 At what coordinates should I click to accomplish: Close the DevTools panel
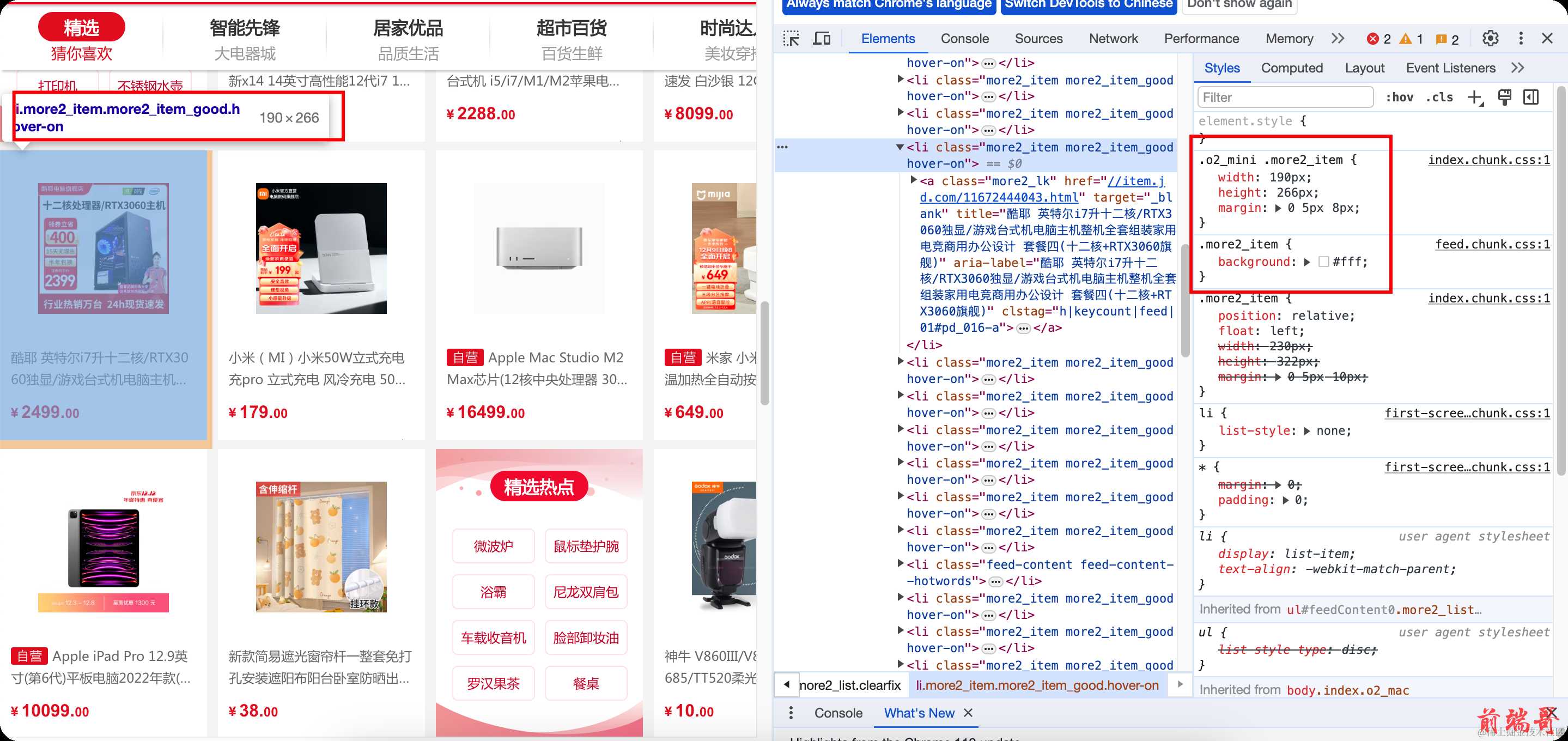tap(1547, 39)
